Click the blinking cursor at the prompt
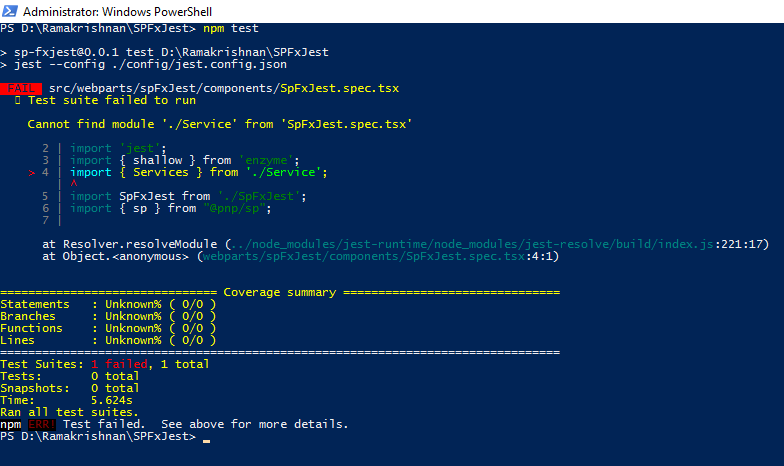This screenshot has height=466, width=784. [x=206, y=441]
